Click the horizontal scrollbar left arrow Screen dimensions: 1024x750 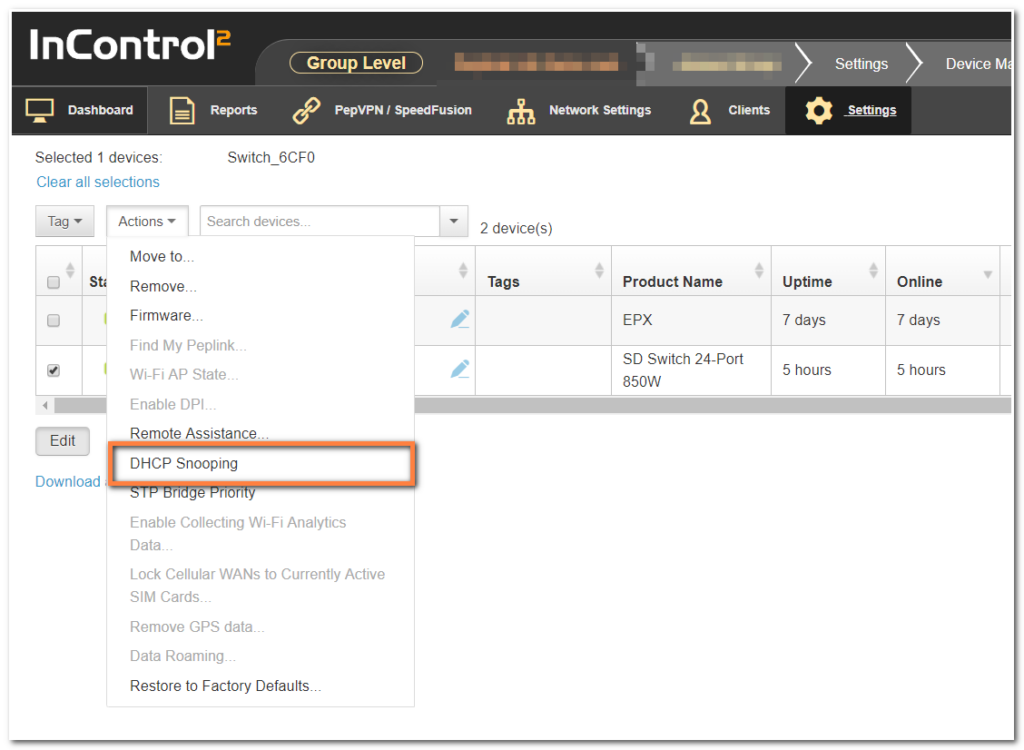point(45,405)
